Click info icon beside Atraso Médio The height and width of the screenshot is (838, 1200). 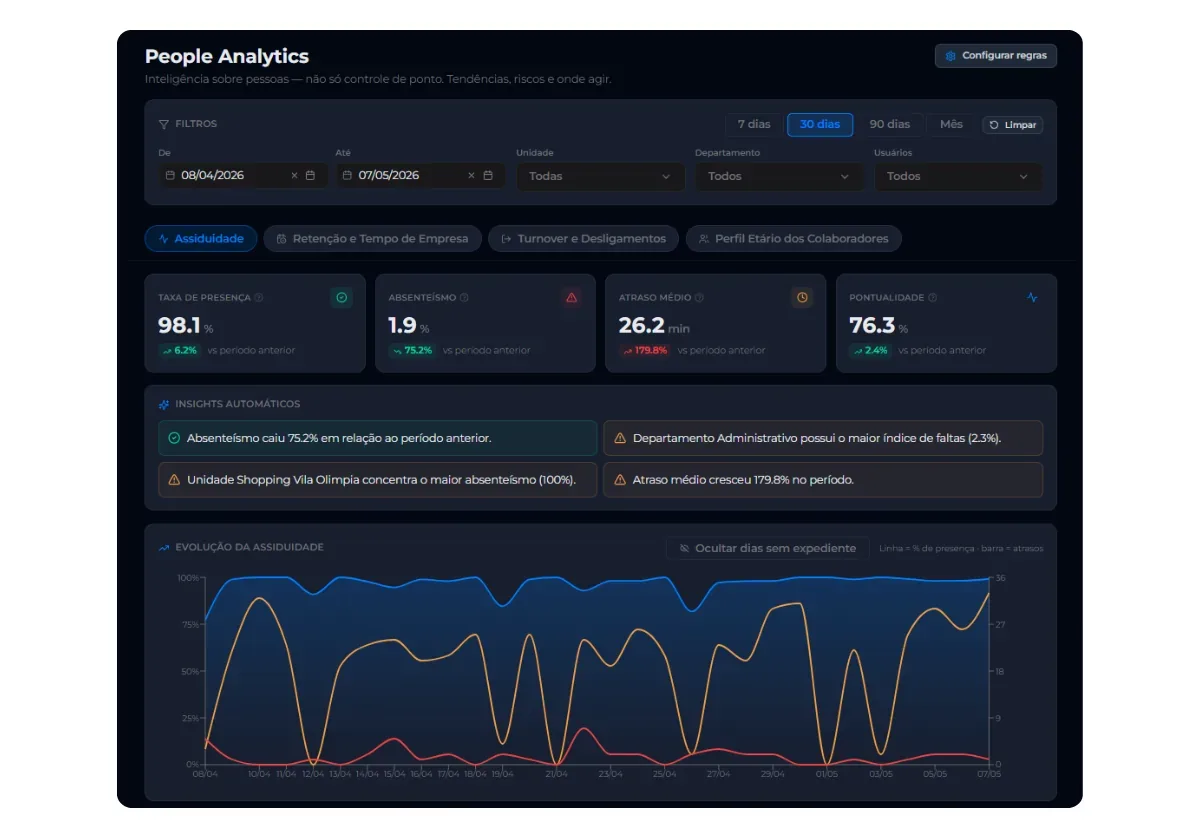tap(699, 298)
